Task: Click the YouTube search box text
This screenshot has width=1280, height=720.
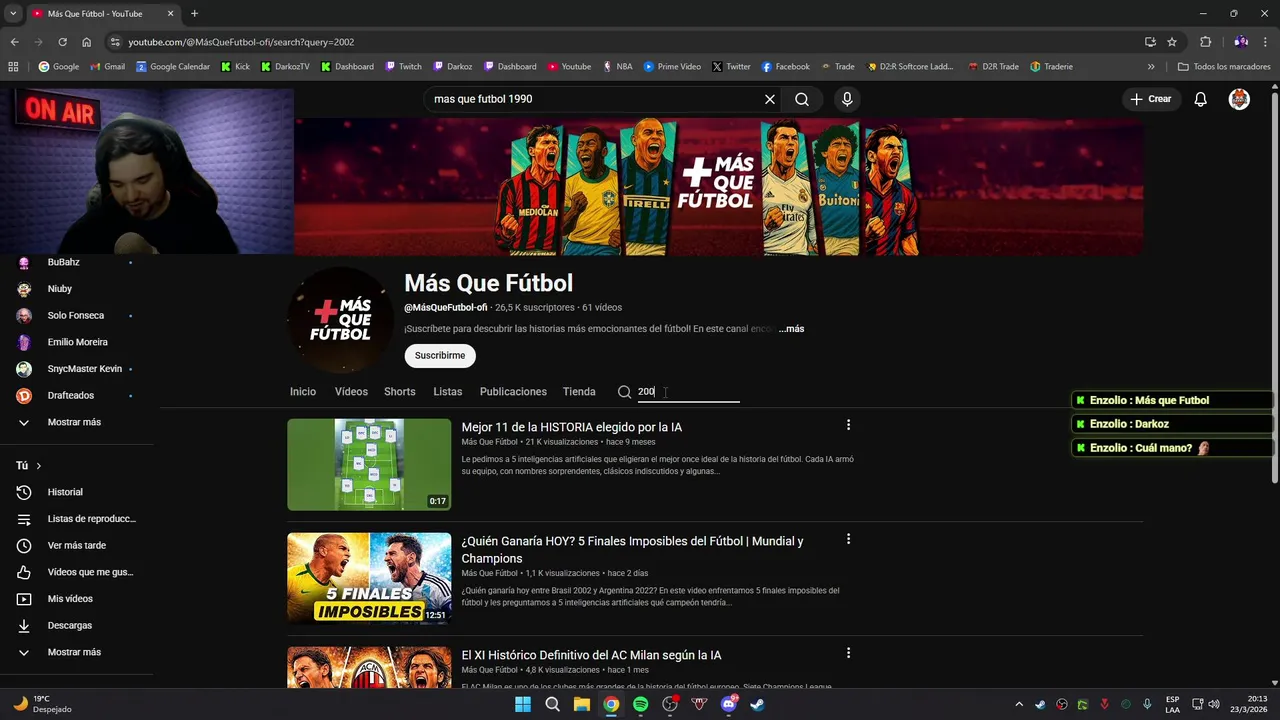Action: 483,99
